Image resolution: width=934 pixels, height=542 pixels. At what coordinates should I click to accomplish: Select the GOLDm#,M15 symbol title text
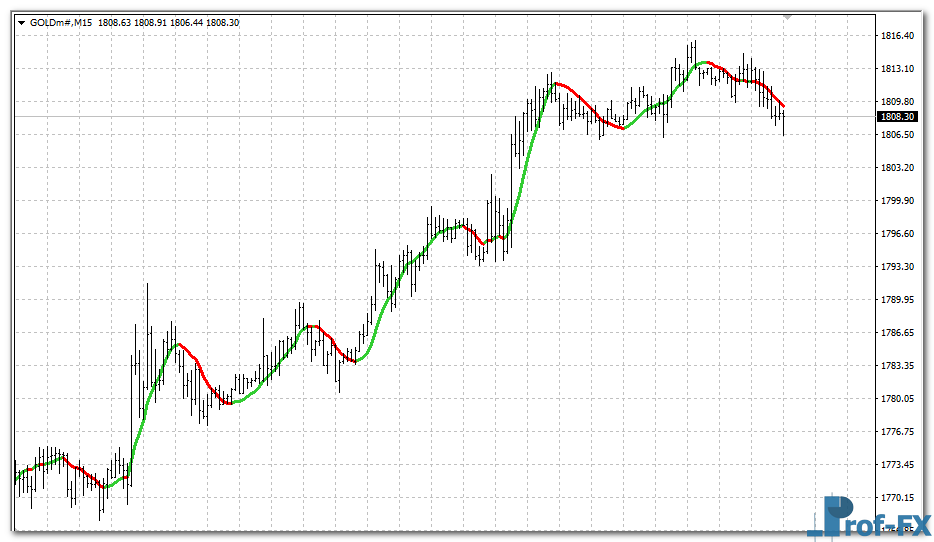(x=61, y=23)
